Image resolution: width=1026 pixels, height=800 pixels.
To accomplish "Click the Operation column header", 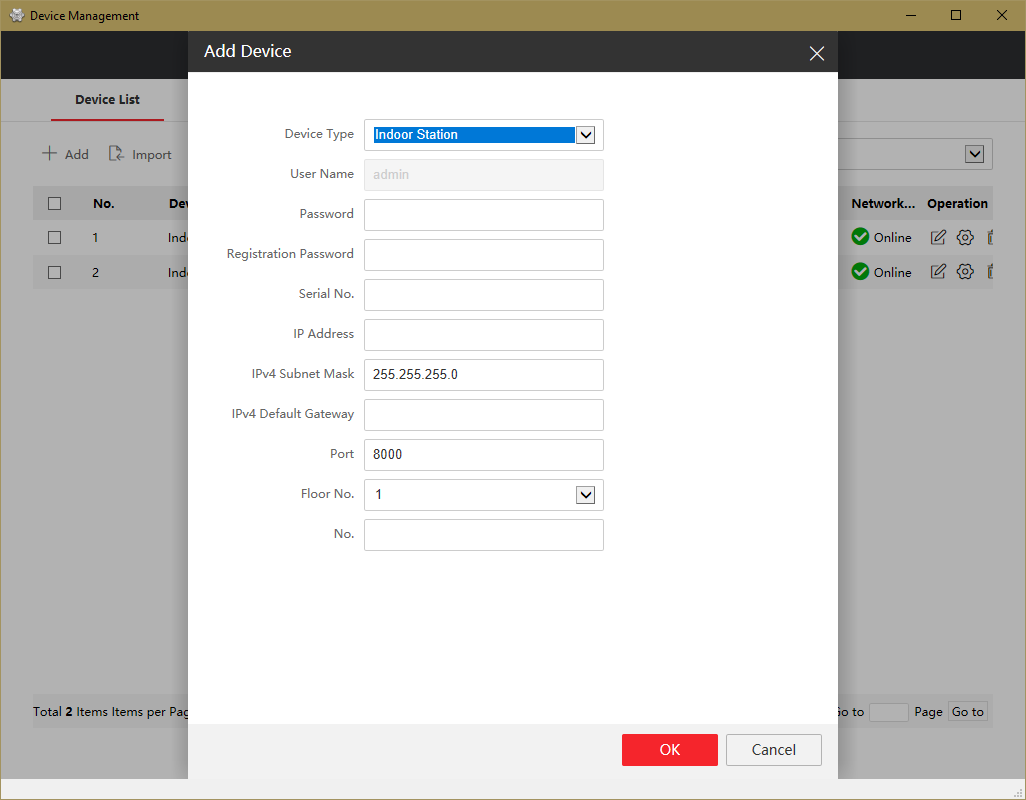I will pos(957,203).
